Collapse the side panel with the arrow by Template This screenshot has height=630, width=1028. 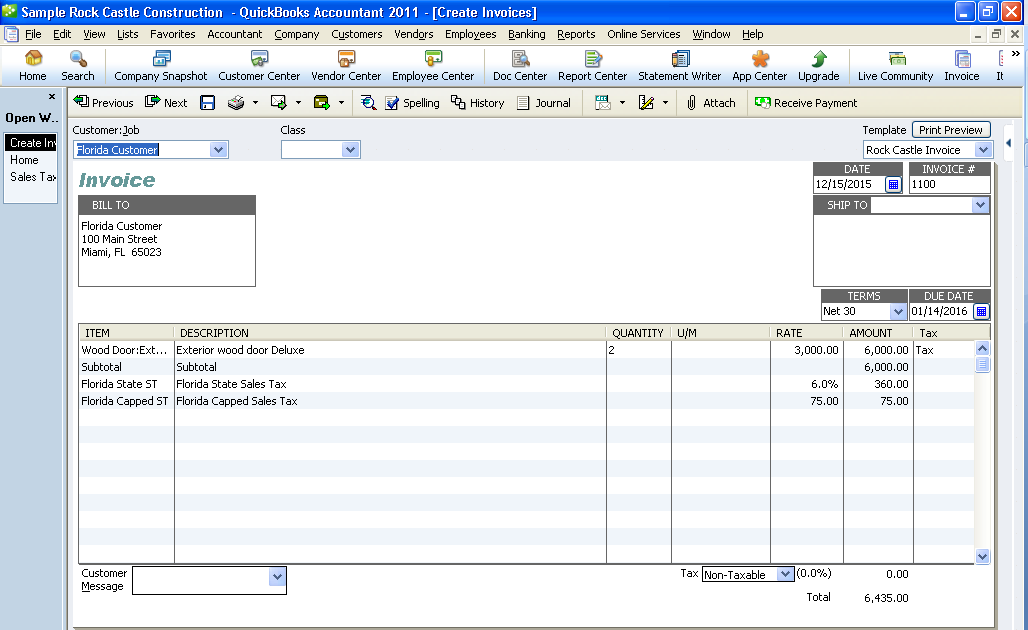point(1008,143)
